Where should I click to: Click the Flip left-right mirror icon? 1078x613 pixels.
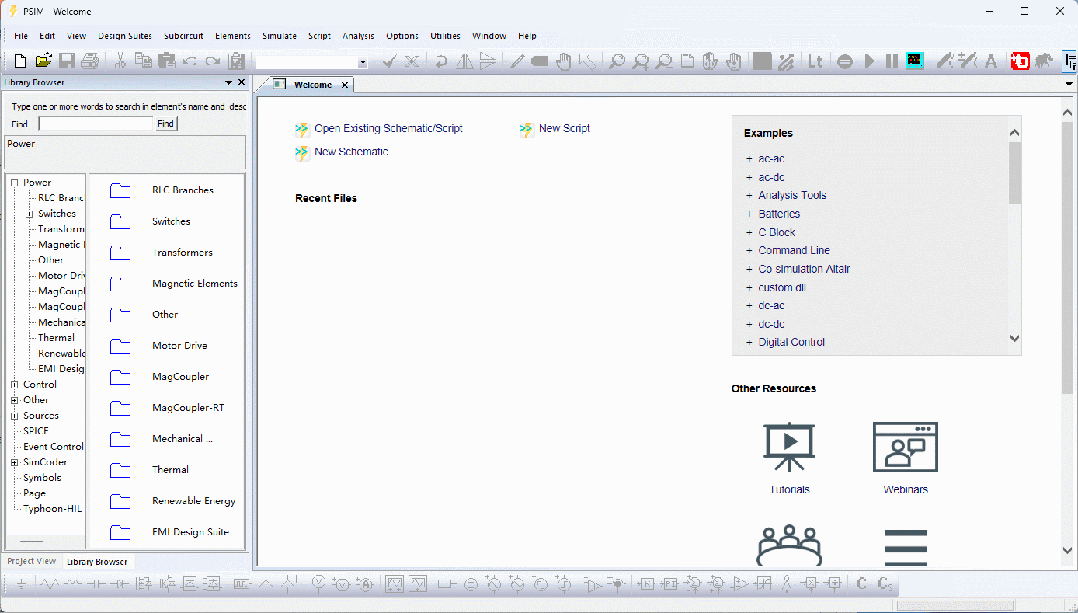pyautogui.click(x=465, y=61)
